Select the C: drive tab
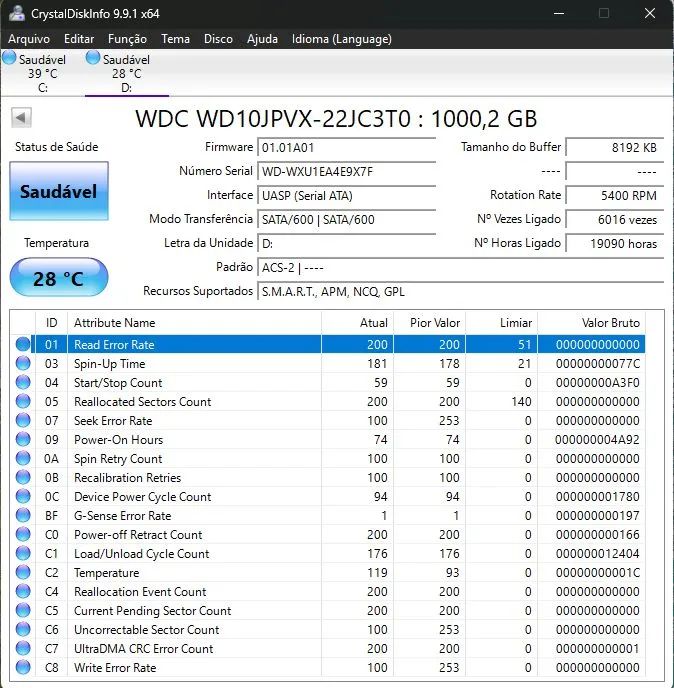This screenshot has width=674, height=688. (42, 73)
